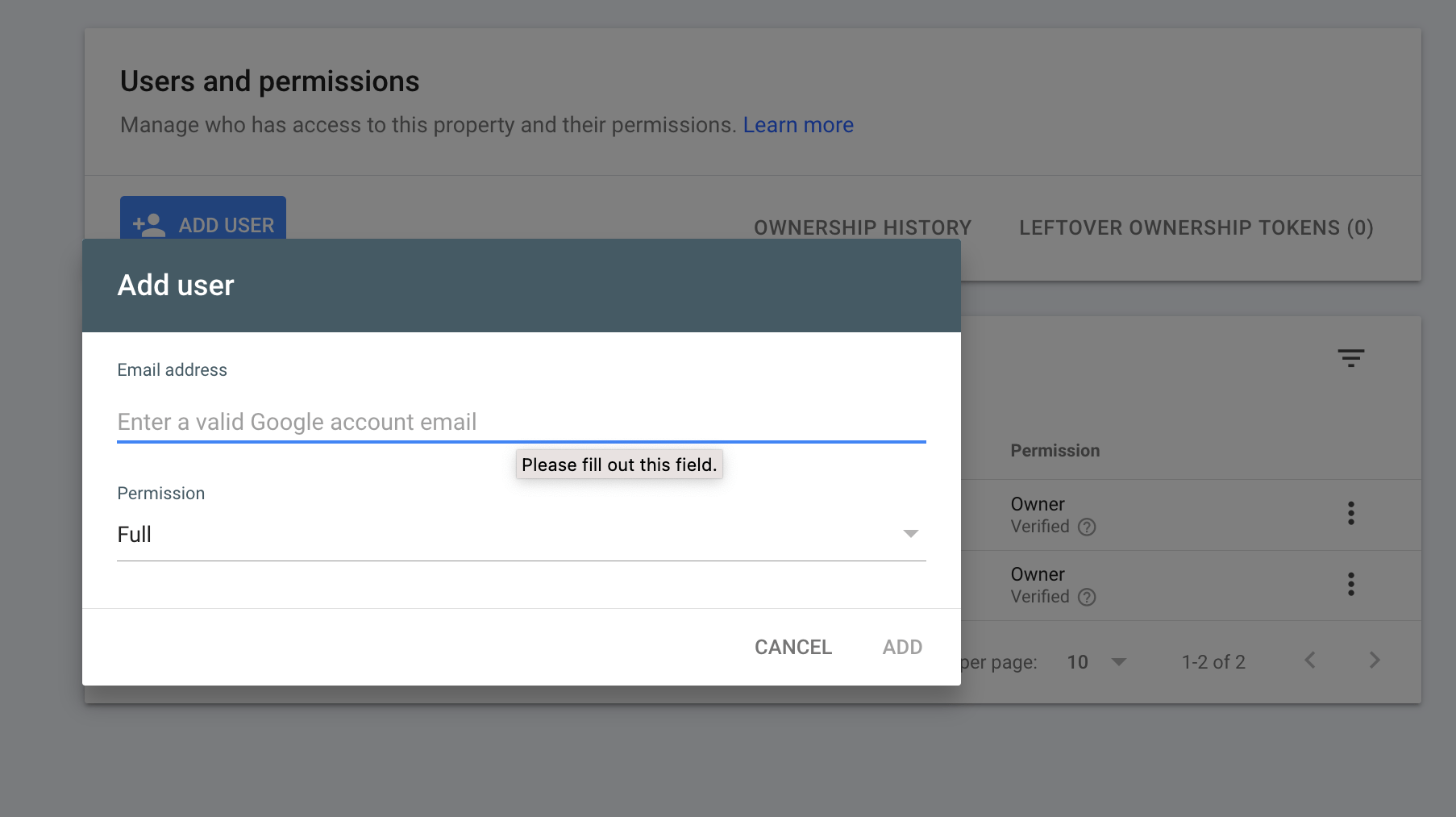This screenshot has width=1456, height=817.
Task: Click the help icon next to the second Verified
Action: click(1087, 597)
